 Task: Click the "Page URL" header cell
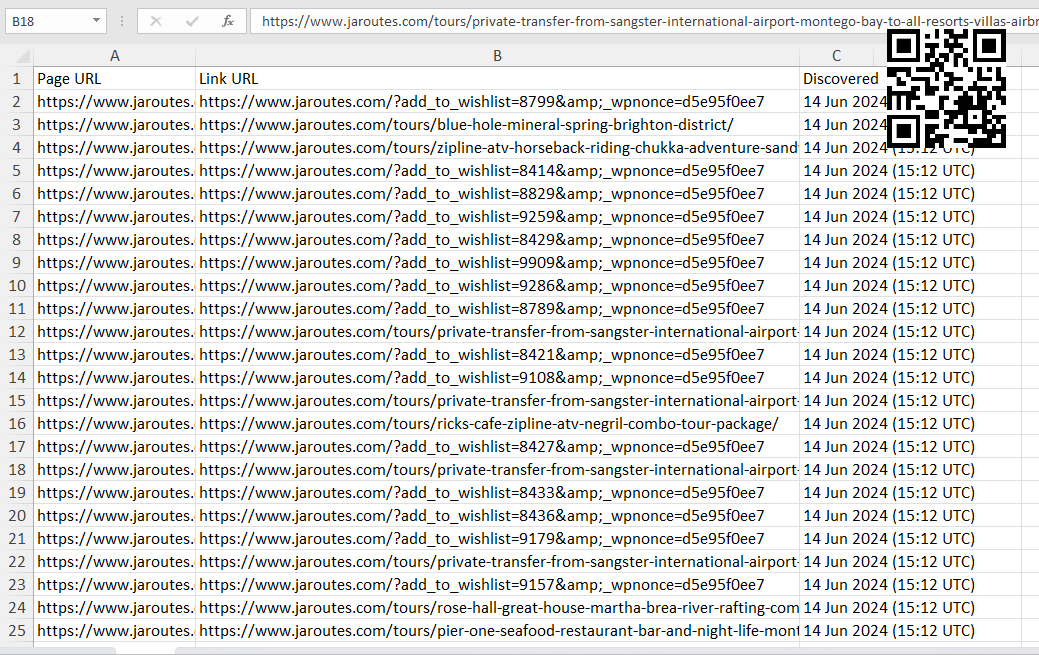pos(115,79)
